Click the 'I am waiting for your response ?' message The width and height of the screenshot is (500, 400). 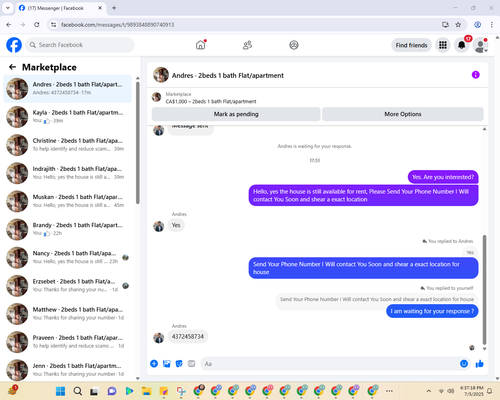click(432, 311)
